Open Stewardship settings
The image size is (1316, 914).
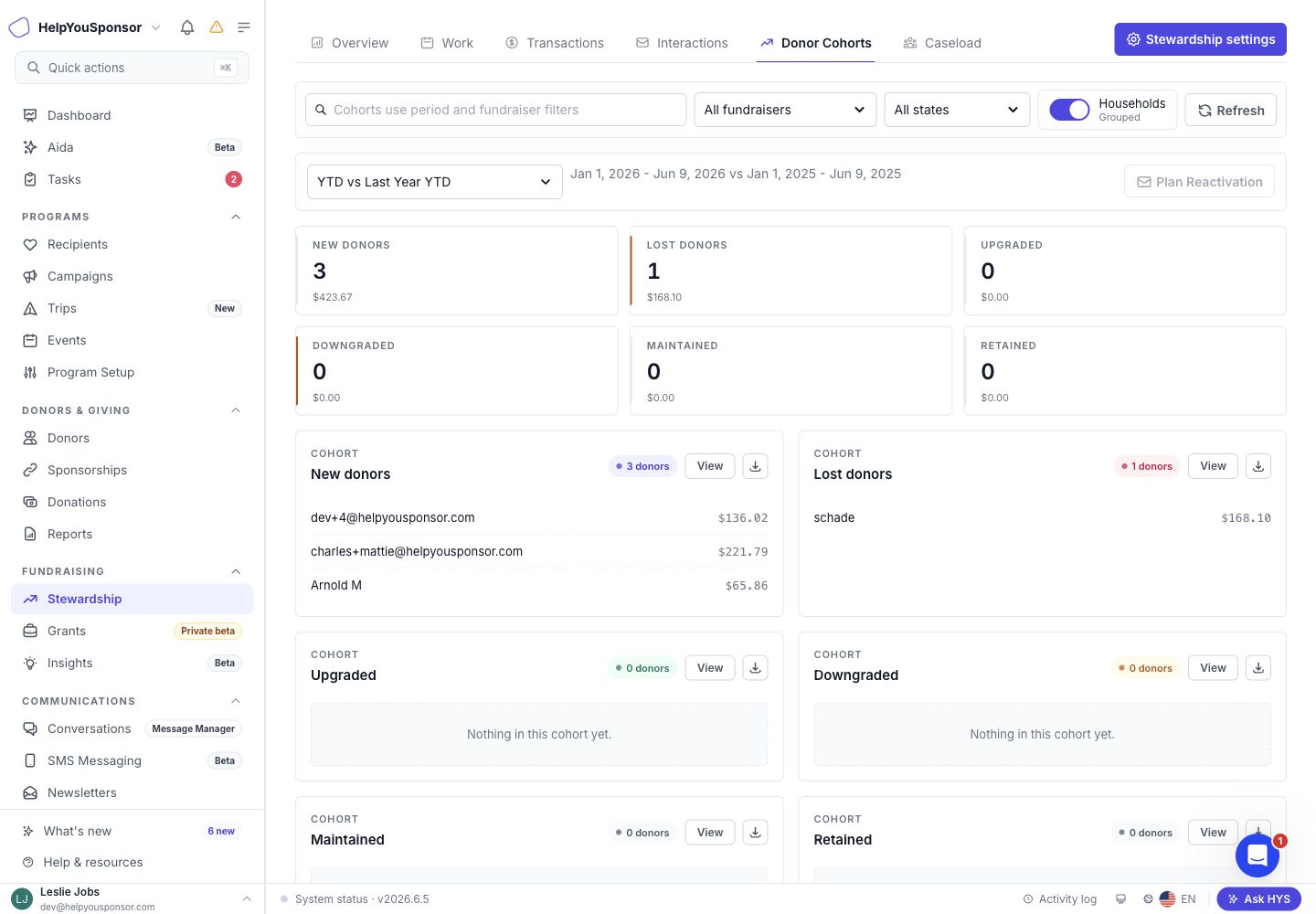[1201, 39]
